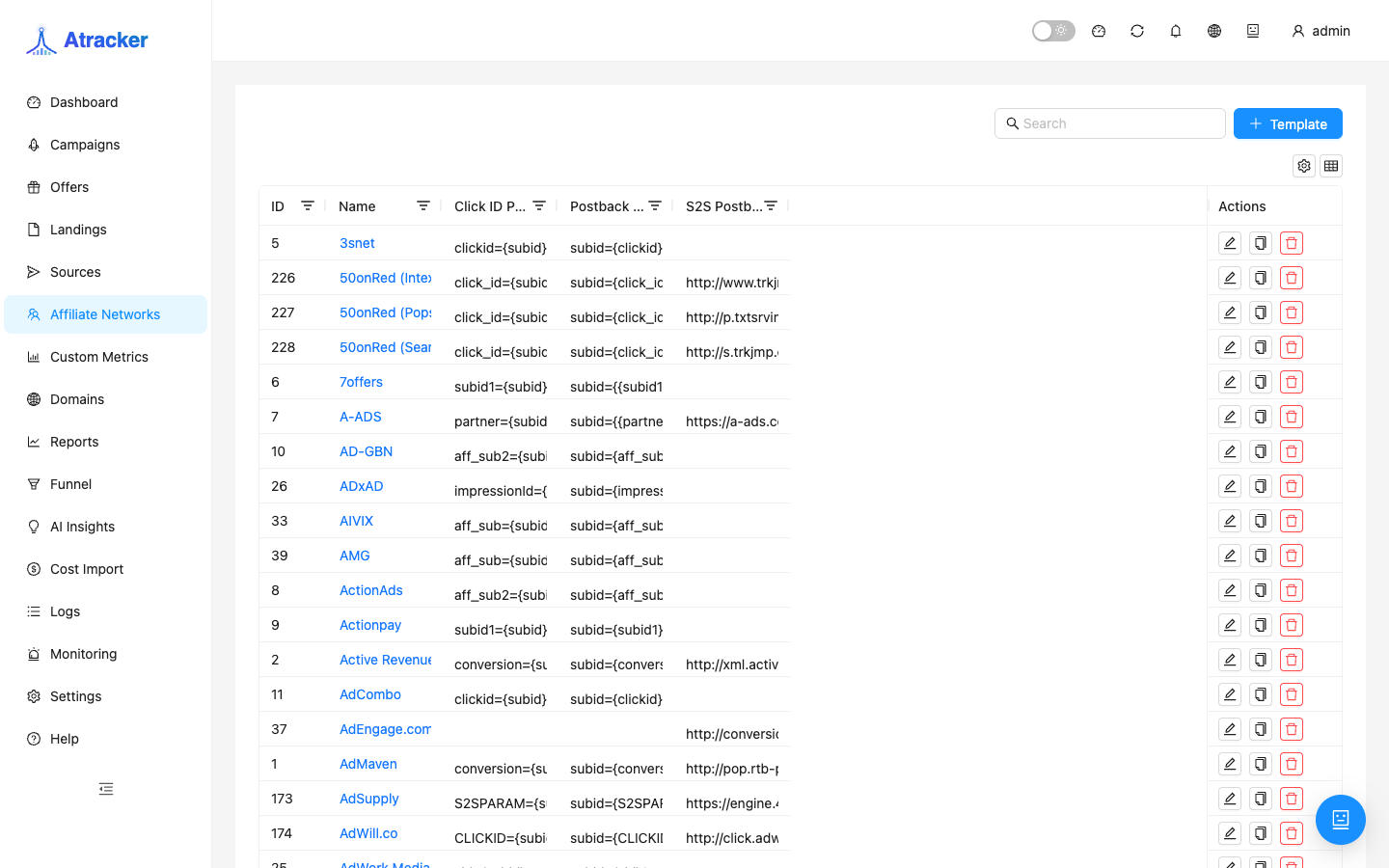The width and height of the screenshot is (1389, 868).
Task: Open the table settings gear
Action: pyautogui.click(x=1304, y=166)
